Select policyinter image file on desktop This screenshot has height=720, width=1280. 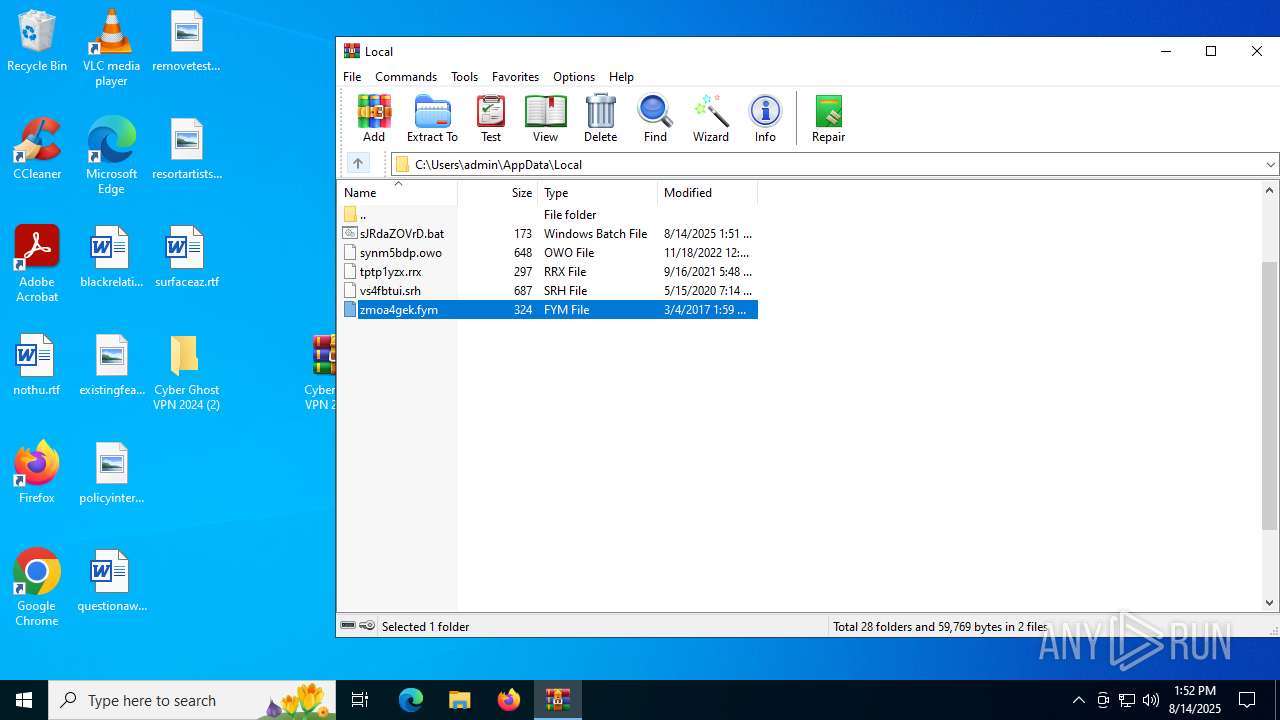click(111, 473)
